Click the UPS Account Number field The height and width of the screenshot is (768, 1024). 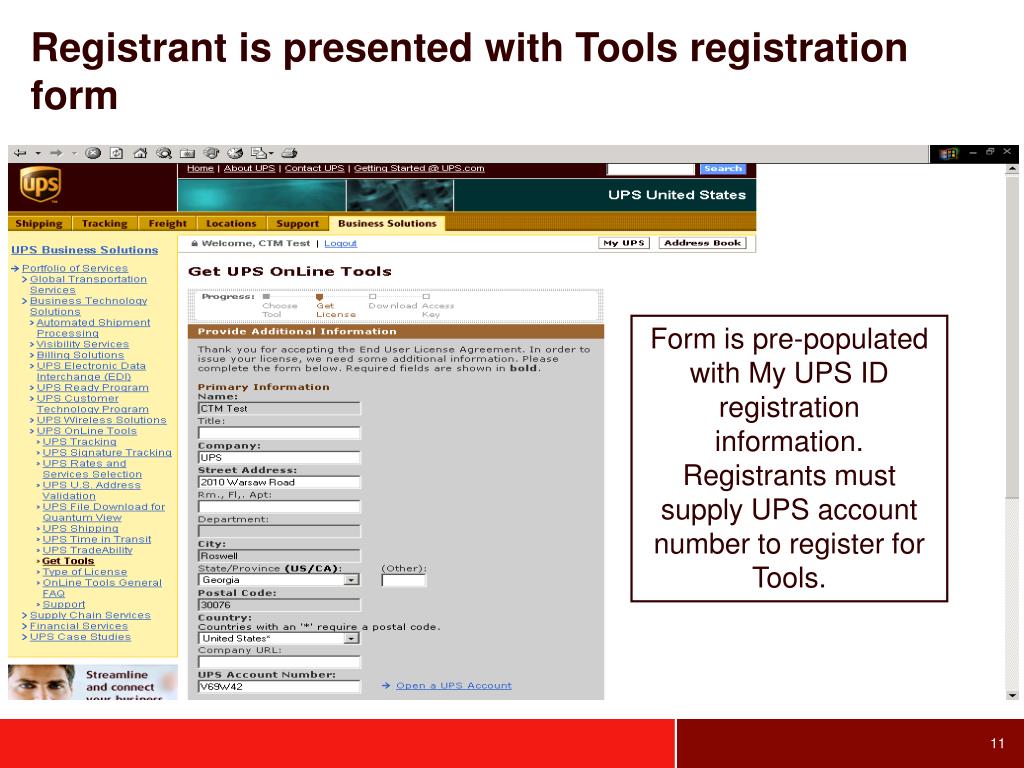click(x=279, y=686)
